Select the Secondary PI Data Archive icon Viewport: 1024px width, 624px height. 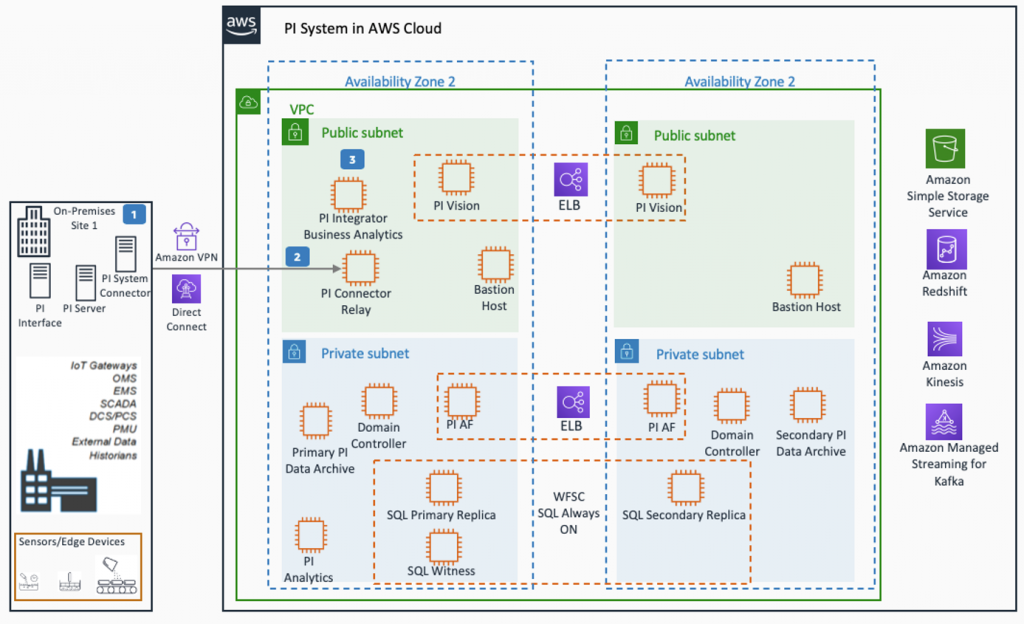click(x=808, y=404)
